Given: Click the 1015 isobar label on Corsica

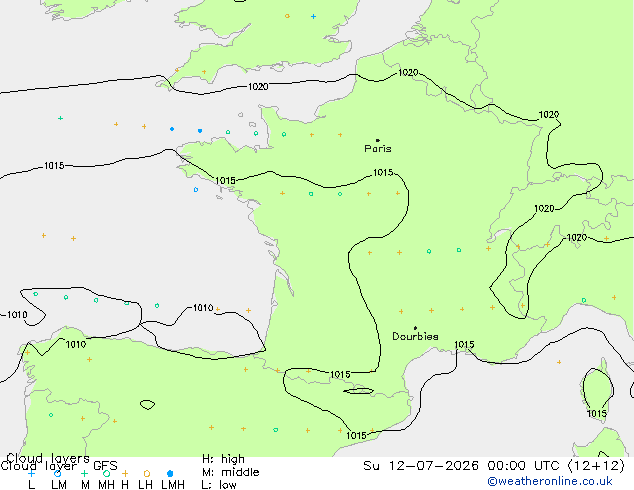Looking at the screenshot, I should 596,413.
